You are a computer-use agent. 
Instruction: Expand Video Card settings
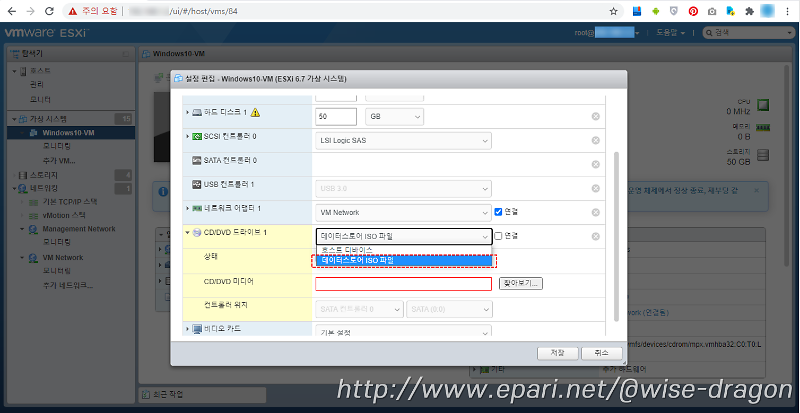coord(187,329)
